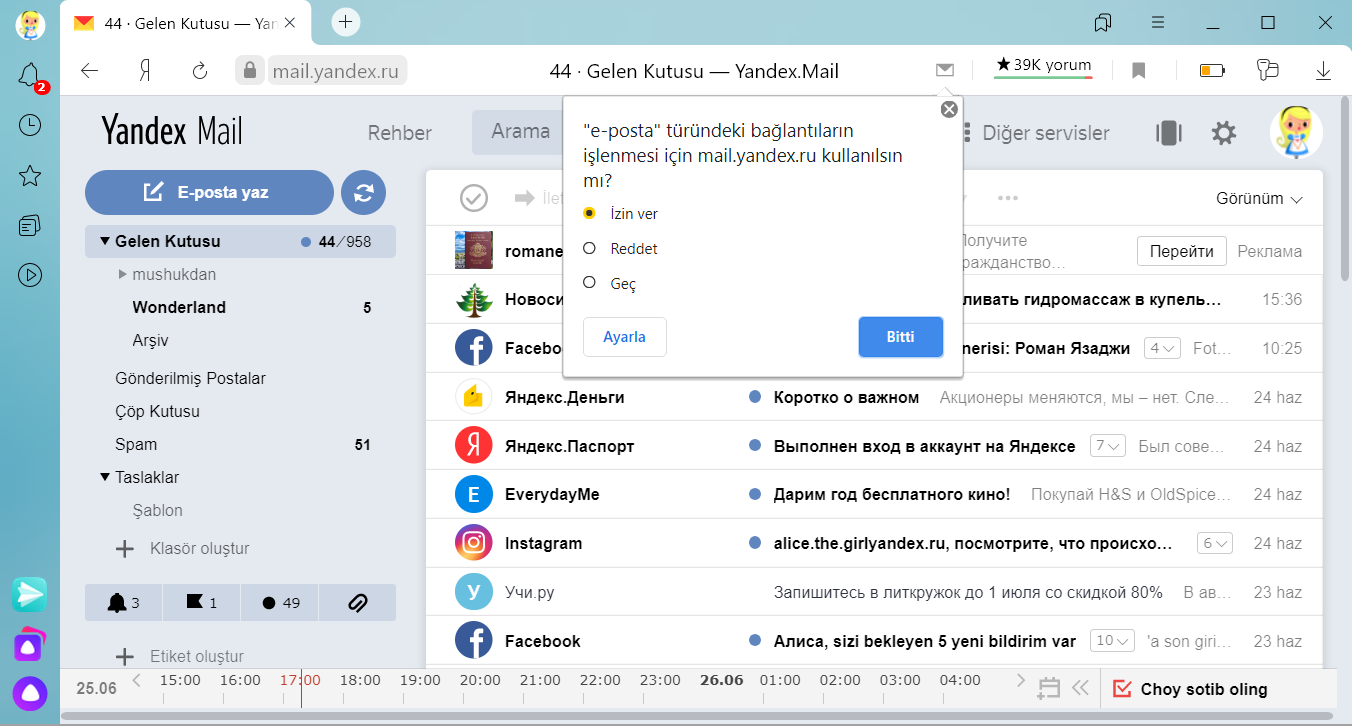This screenshot has width=1352, height=726.
Task: Expand thread of 6 Instagram messages
Action: coord(1215,543)
